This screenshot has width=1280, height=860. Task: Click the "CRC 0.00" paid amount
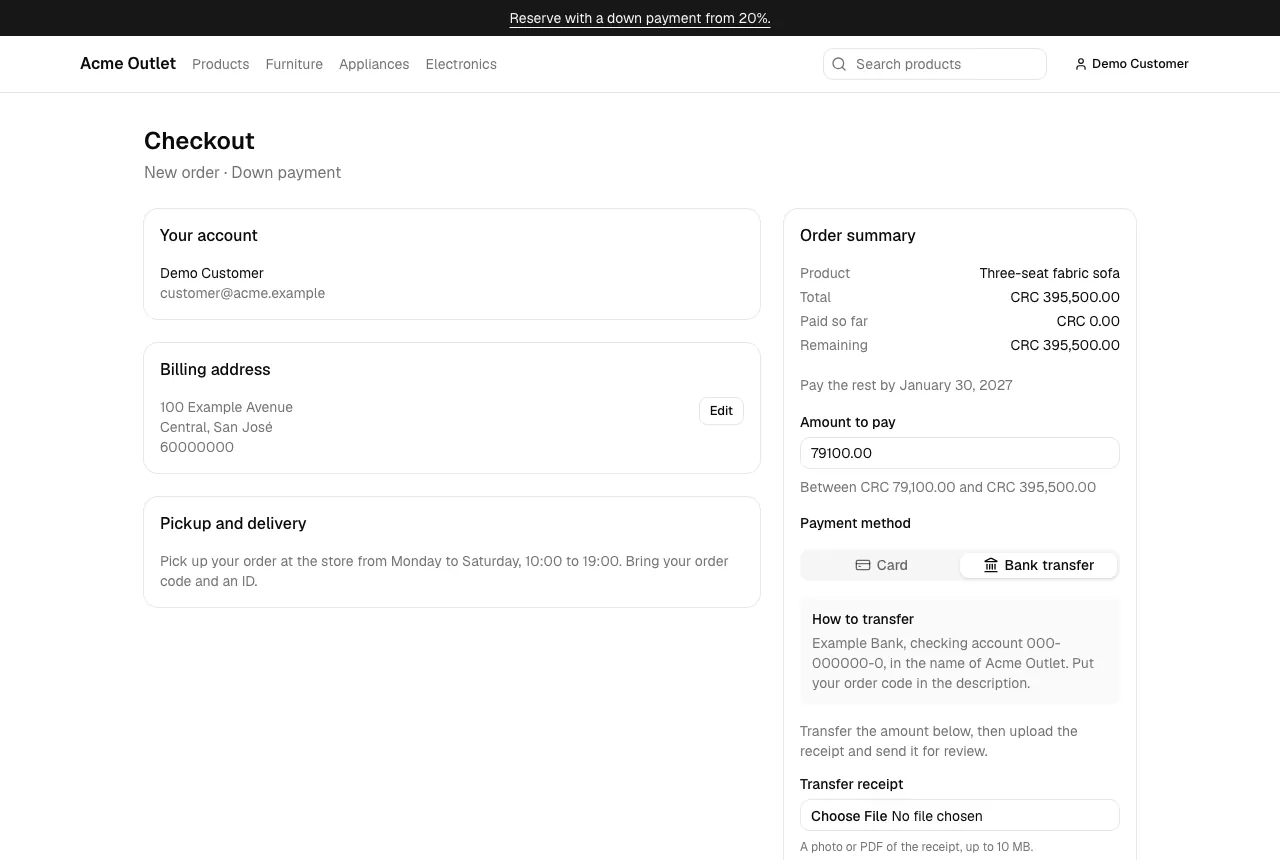pyautogui.click(x=1088, y=321)
